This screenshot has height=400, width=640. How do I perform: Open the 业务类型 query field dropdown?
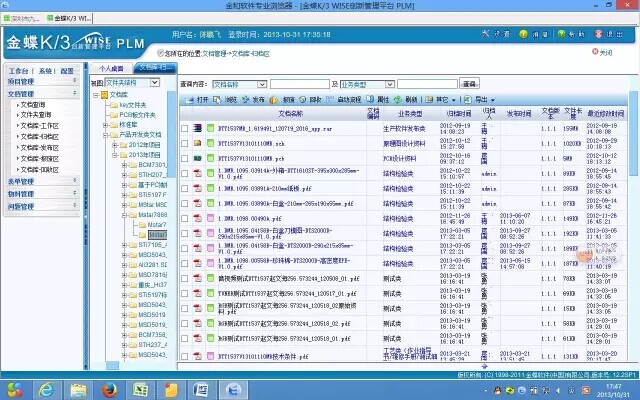(x=389, y=84)
